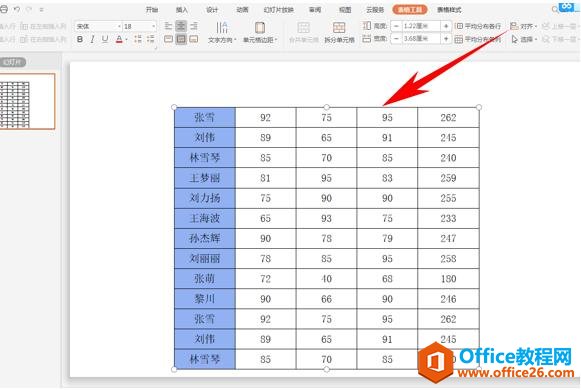Click distribute columns evenly button

pyautogui.click(x=478, y=39)
